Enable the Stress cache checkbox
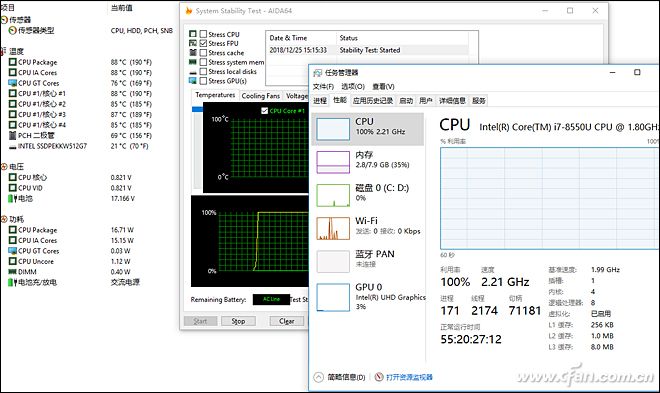Image resolution: width=660 pixels, height=393 pixels. (203, 53)
